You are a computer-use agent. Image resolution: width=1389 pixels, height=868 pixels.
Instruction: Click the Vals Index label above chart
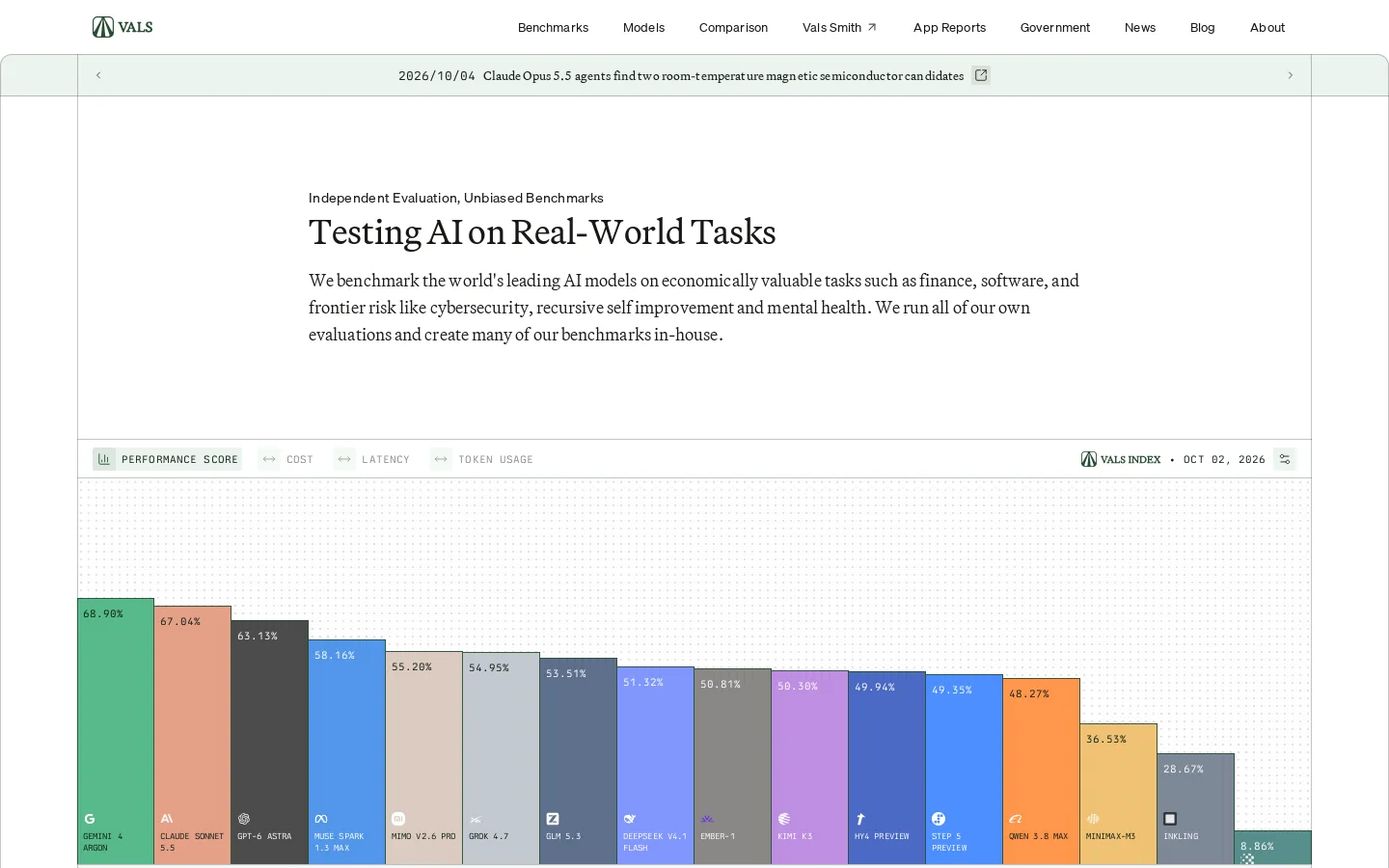click(x=1121, y=459)
